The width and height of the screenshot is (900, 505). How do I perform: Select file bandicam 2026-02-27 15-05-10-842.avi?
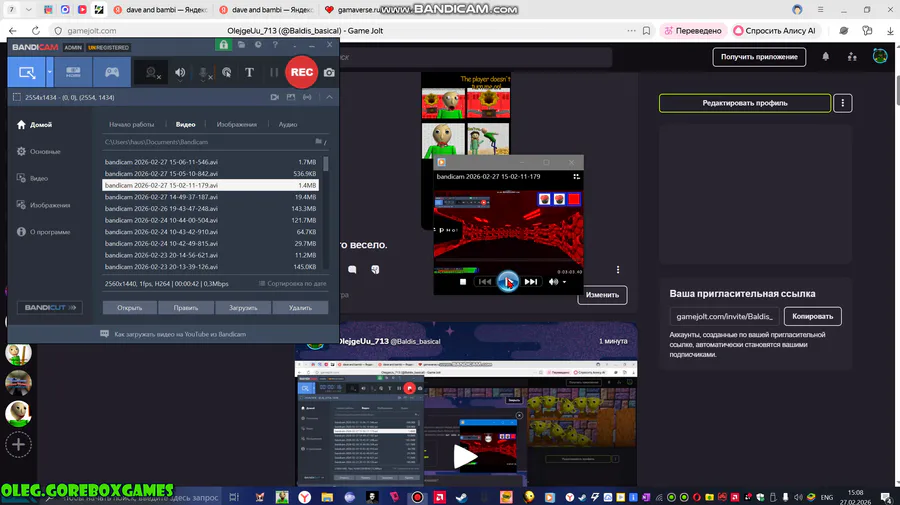tap(210, 173)
